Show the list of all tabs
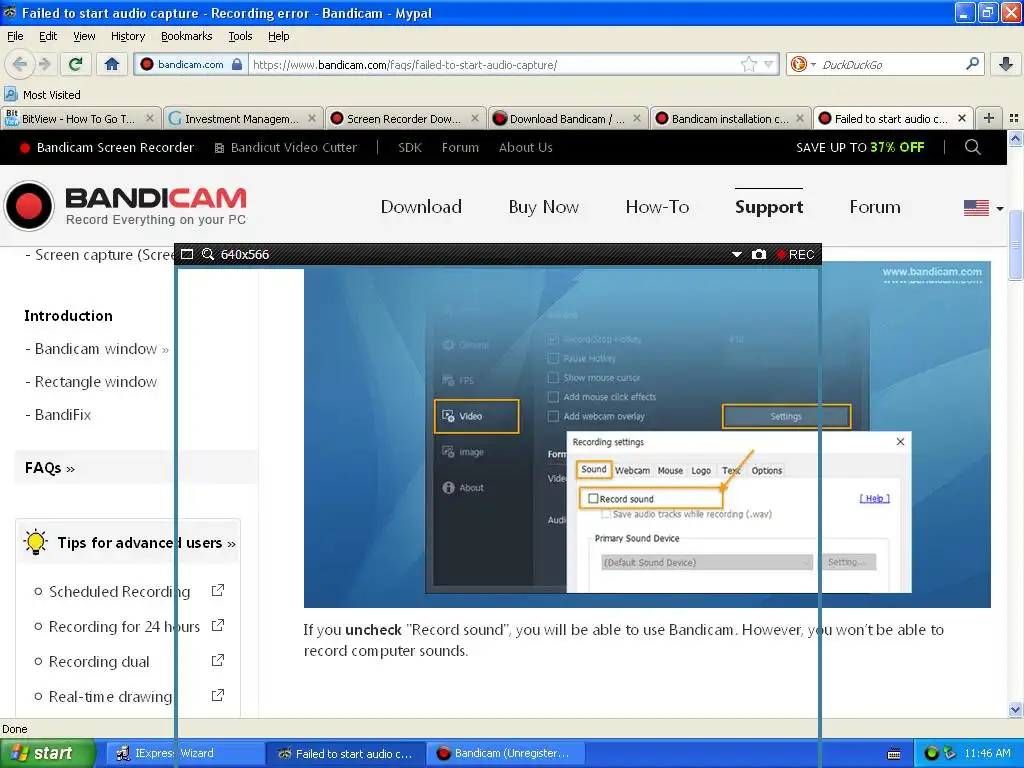 pyautogui.click(x=1014, y=118)
